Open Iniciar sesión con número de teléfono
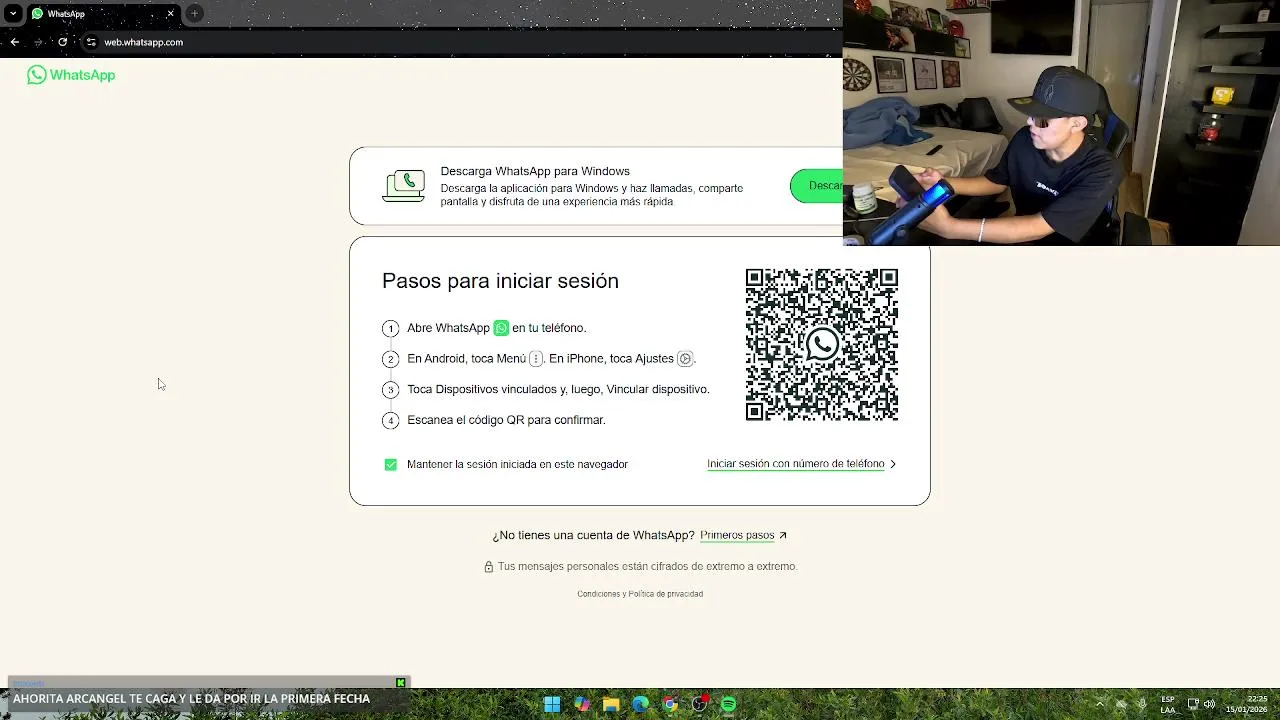This screenshot has height=720, width=1280. 795,464
